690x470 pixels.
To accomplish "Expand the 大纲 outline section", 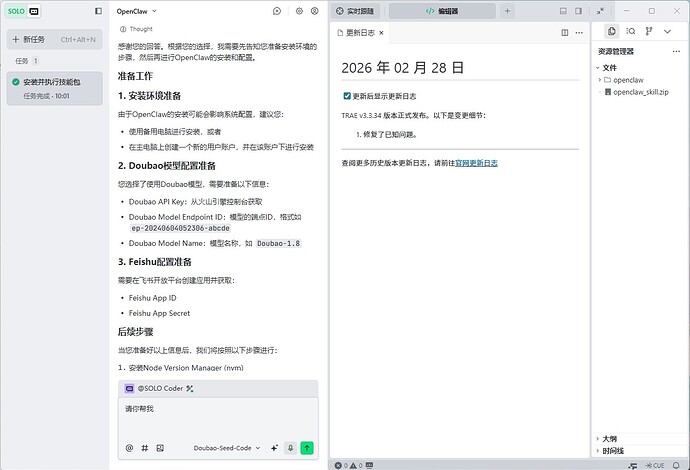I will [x=609, y=439].
